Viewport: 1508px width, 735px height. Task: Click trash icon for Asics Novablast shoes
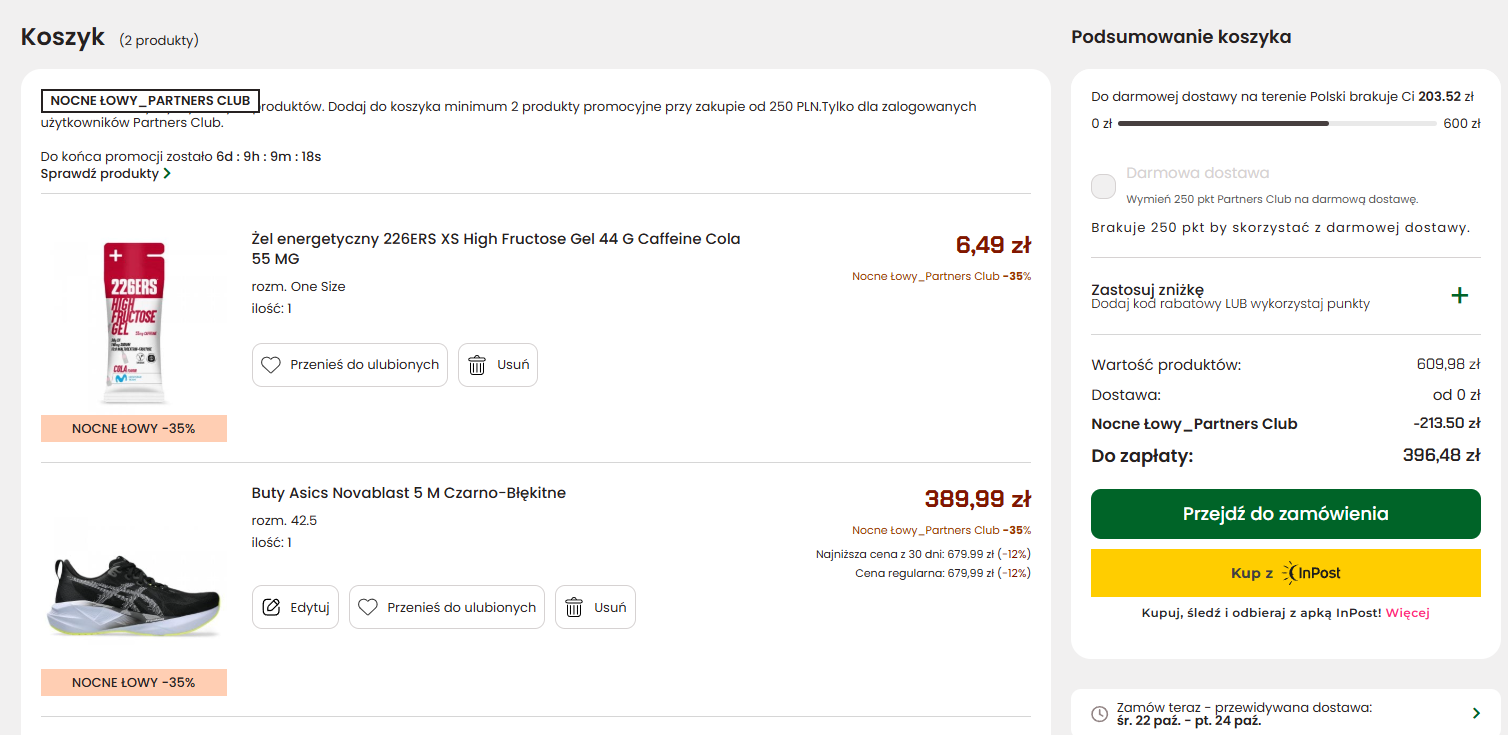[574, 607]
